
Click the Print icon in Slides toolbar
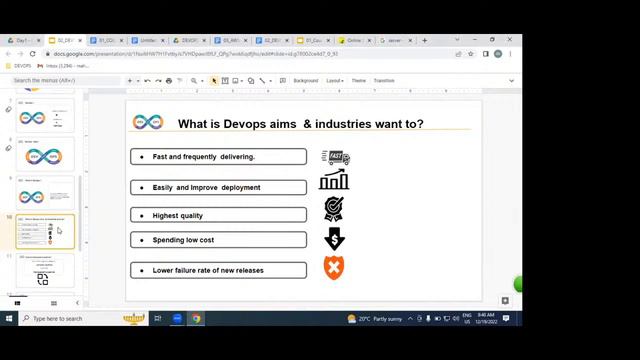(169, 81)
